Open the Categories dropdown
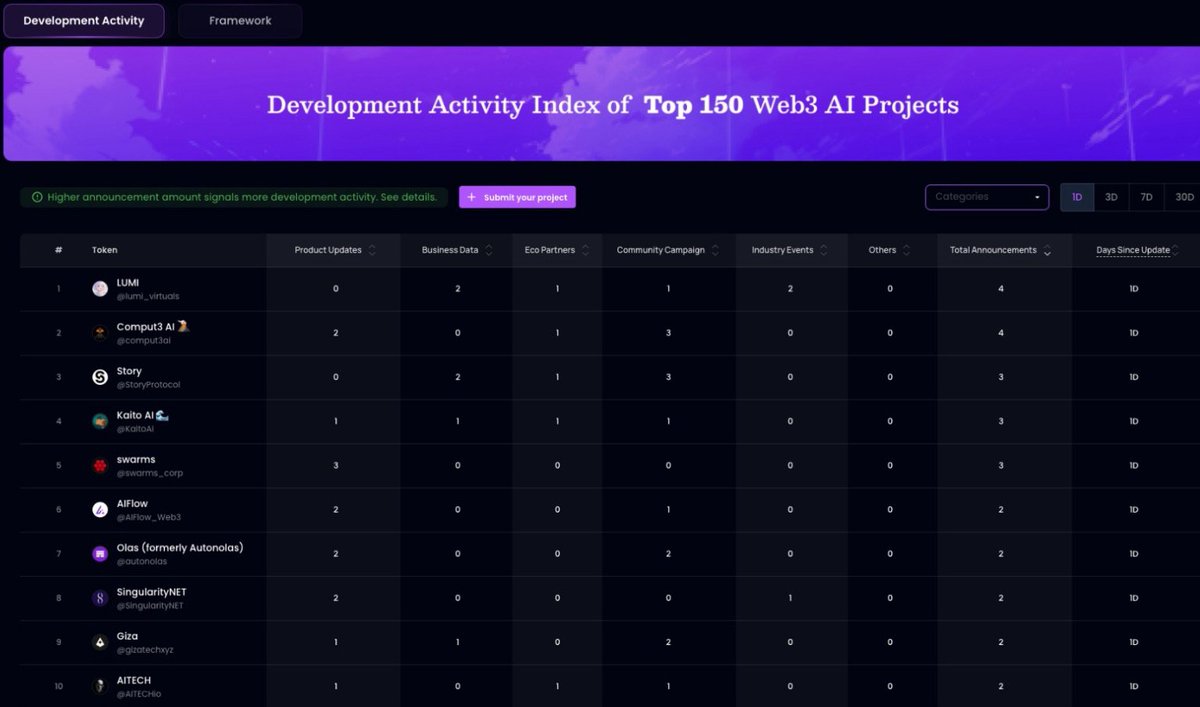 point(987,197)
